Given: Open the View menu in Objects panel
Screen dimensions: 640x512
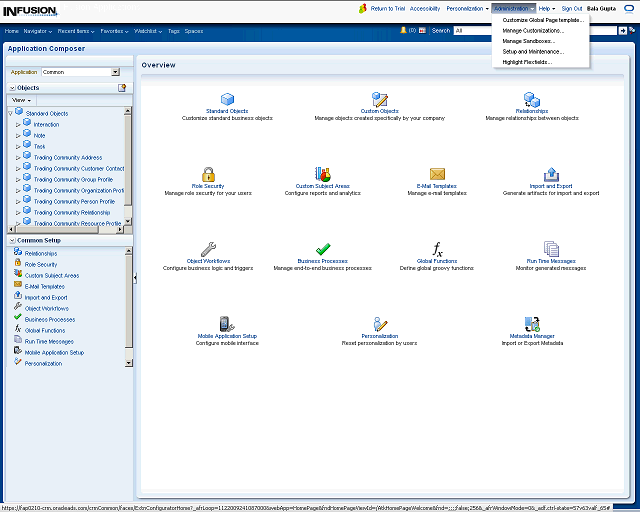Looking at the screenshot, I should [21, 100].
